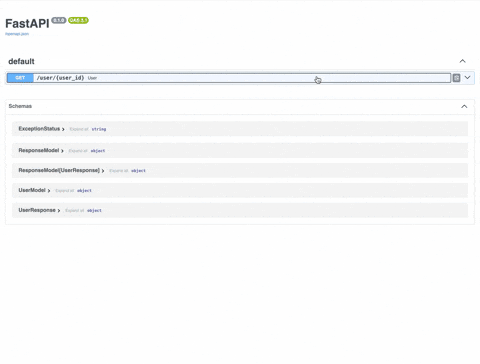The width and height of the screenshot is (480, 364).
Task: Expand the UserModel schema arrow
Action: [49, 191]
